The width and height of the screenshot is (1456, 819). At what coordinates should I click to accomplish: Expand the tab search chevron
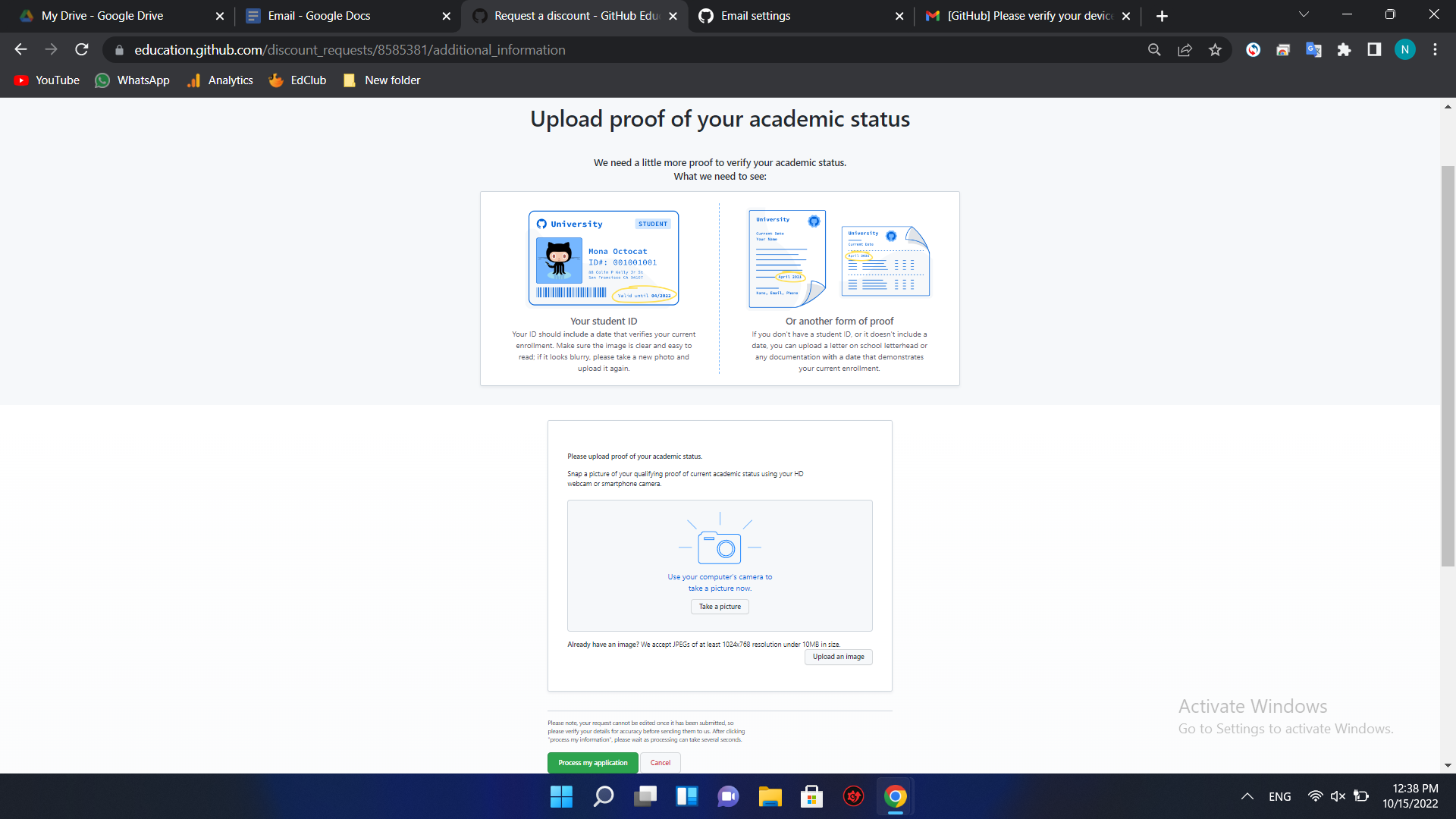pos(1304,15)
